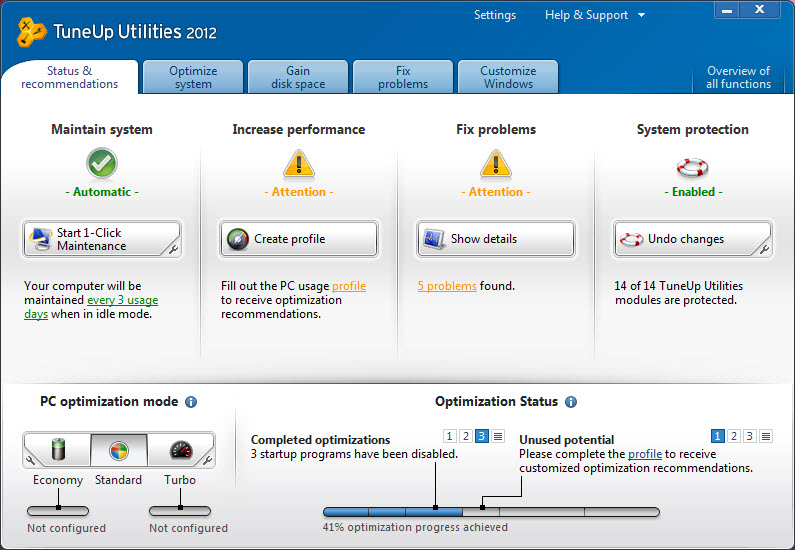The width and height of the screenshot is (795, 550).
Task: Show list view of Unused potential
Action: click(766, 436)
